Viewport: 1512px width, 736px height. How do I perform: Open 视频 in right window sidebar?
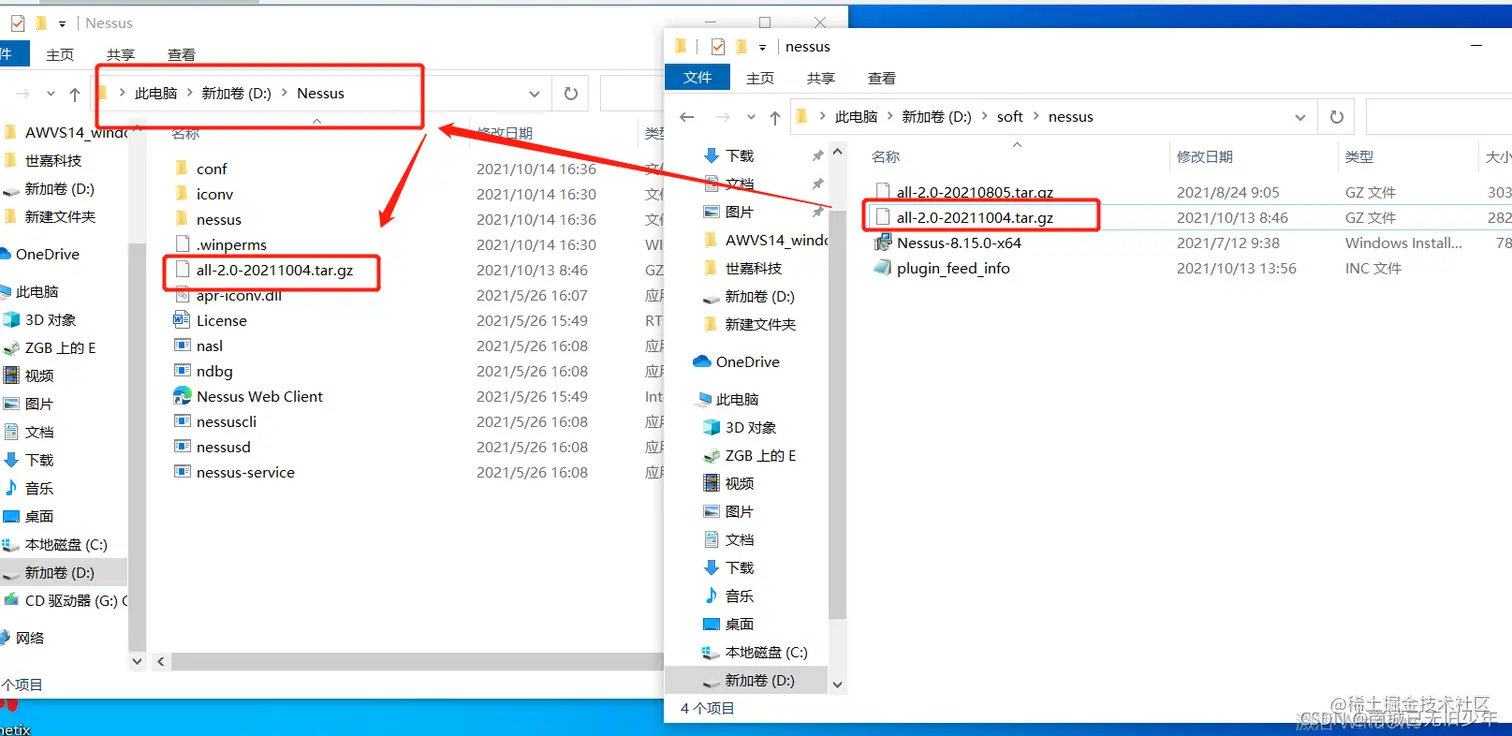click(739, 483)
